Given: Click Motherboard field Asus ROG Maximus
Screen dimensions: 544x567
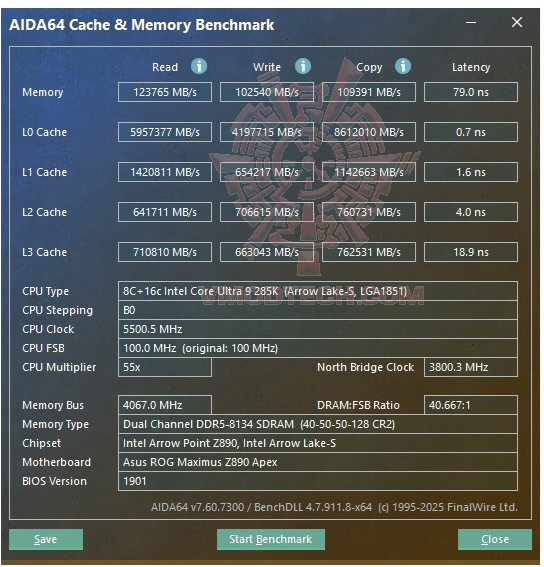Looking at the screenshot, I should [x=318, y=462].
